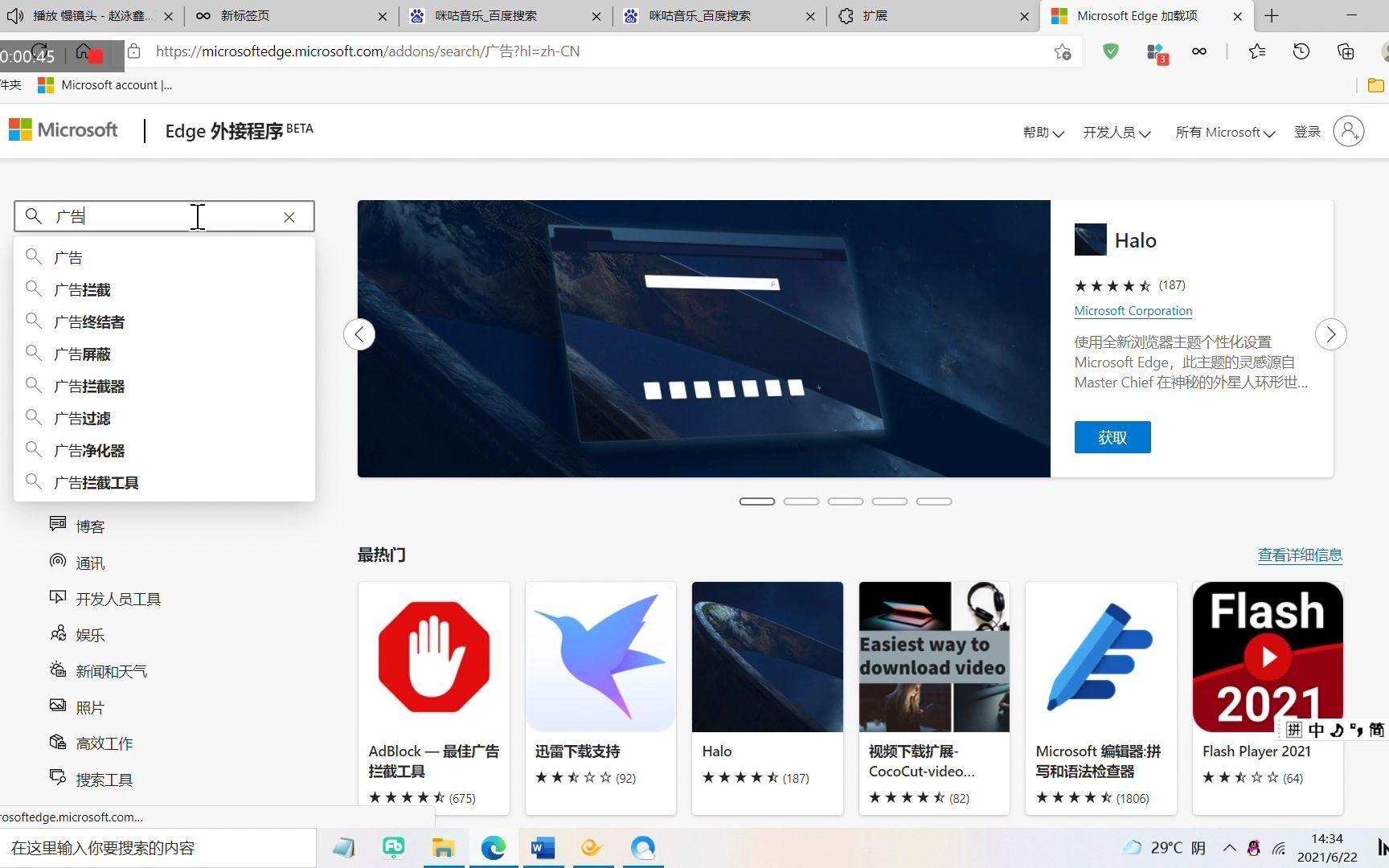Open the CocoCut video downloader card
The height and width of the screenshot is (868, 1389).
[x=934, y=698]
